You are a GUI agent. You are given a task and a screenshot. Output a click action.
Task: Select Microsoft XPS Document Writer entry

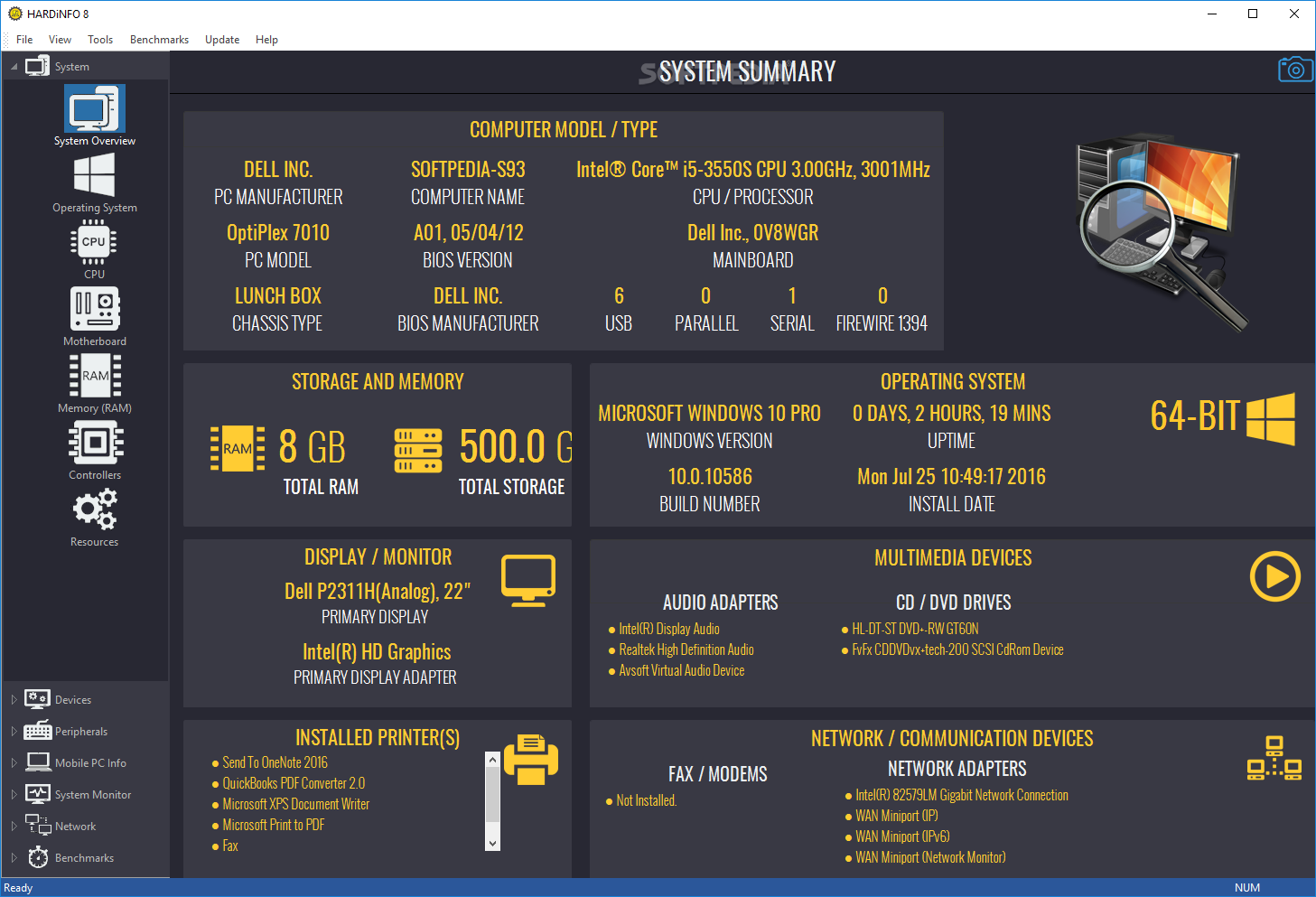(x=295, y=804)
